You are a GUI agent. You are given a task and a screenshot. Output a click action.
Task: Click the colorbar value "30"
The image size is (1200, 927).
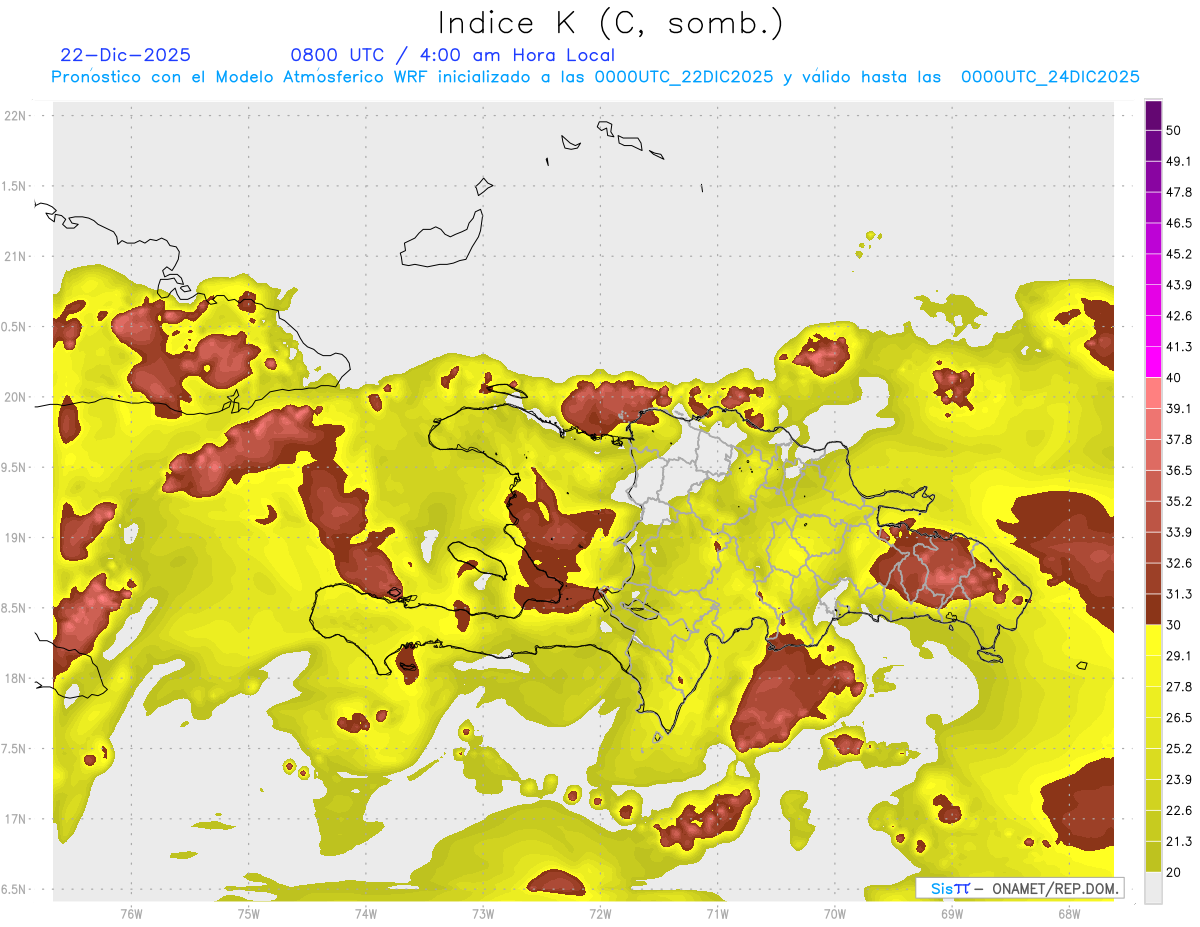pos(1174,625)
